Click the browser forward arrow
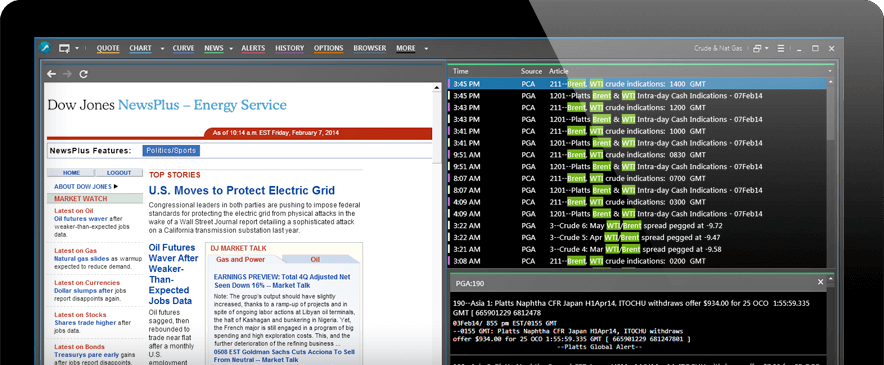This screenshot has height=365, width=884. coord(67,74)
